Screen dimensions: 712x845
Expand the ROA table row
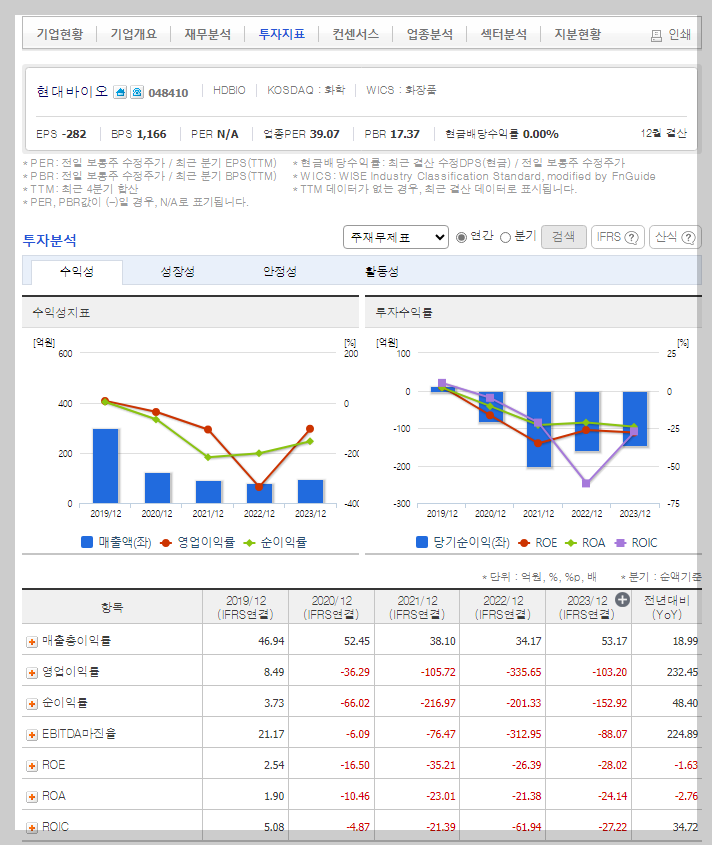32,796
